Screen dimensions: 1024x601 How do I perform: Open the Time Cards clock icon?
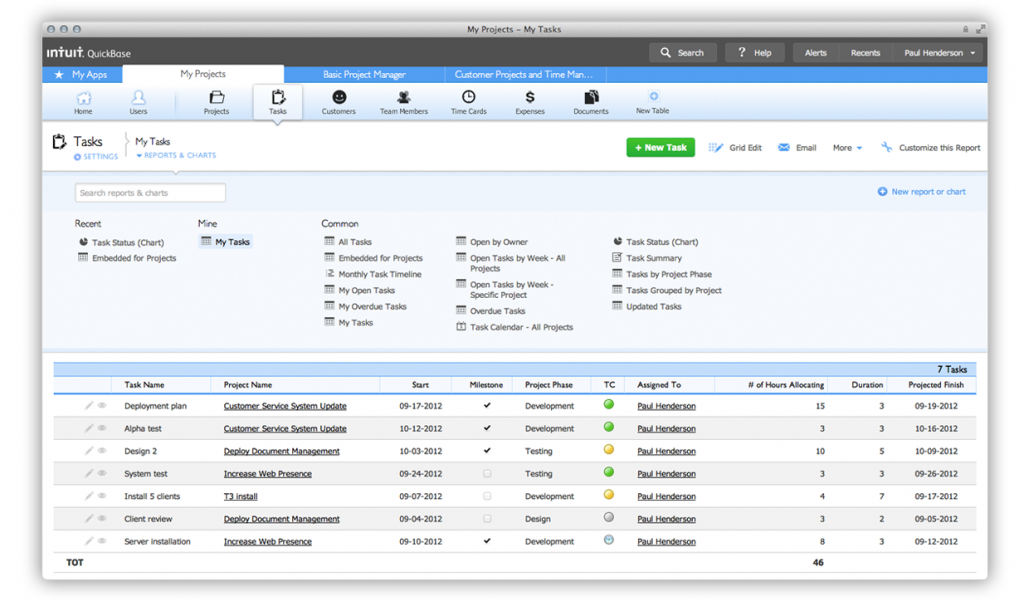pos(468,98)
